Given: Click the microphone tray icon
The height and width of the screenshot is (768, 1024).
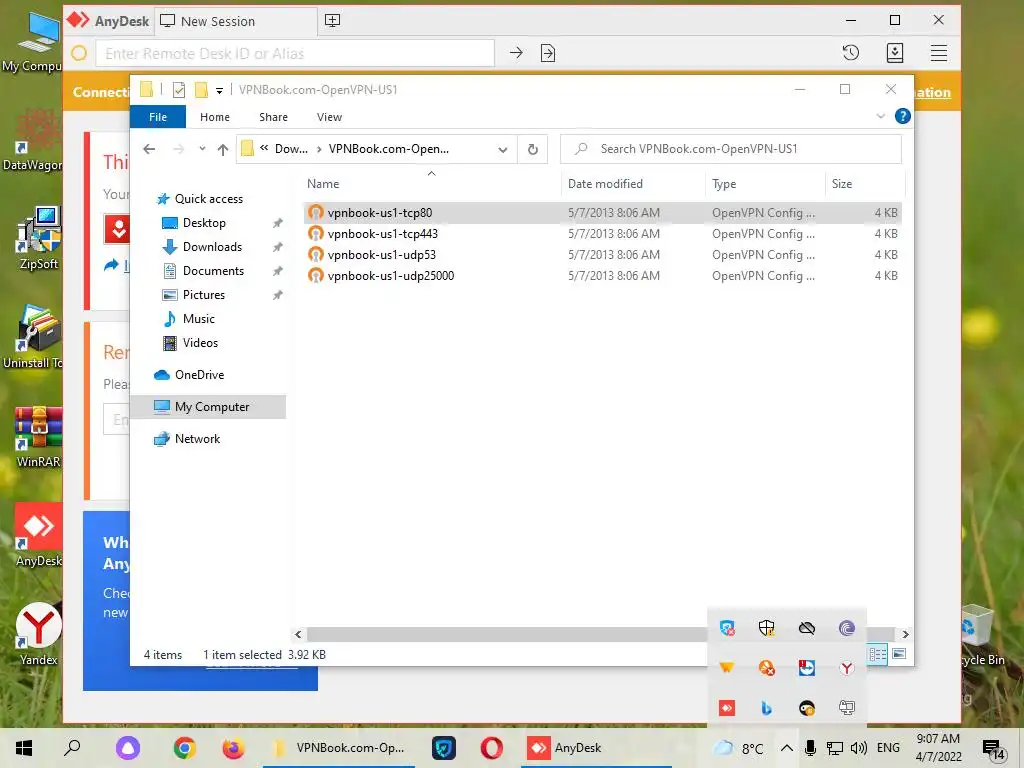Looking at the screenshot, I should pyautogui.click(x=810, y=748).
